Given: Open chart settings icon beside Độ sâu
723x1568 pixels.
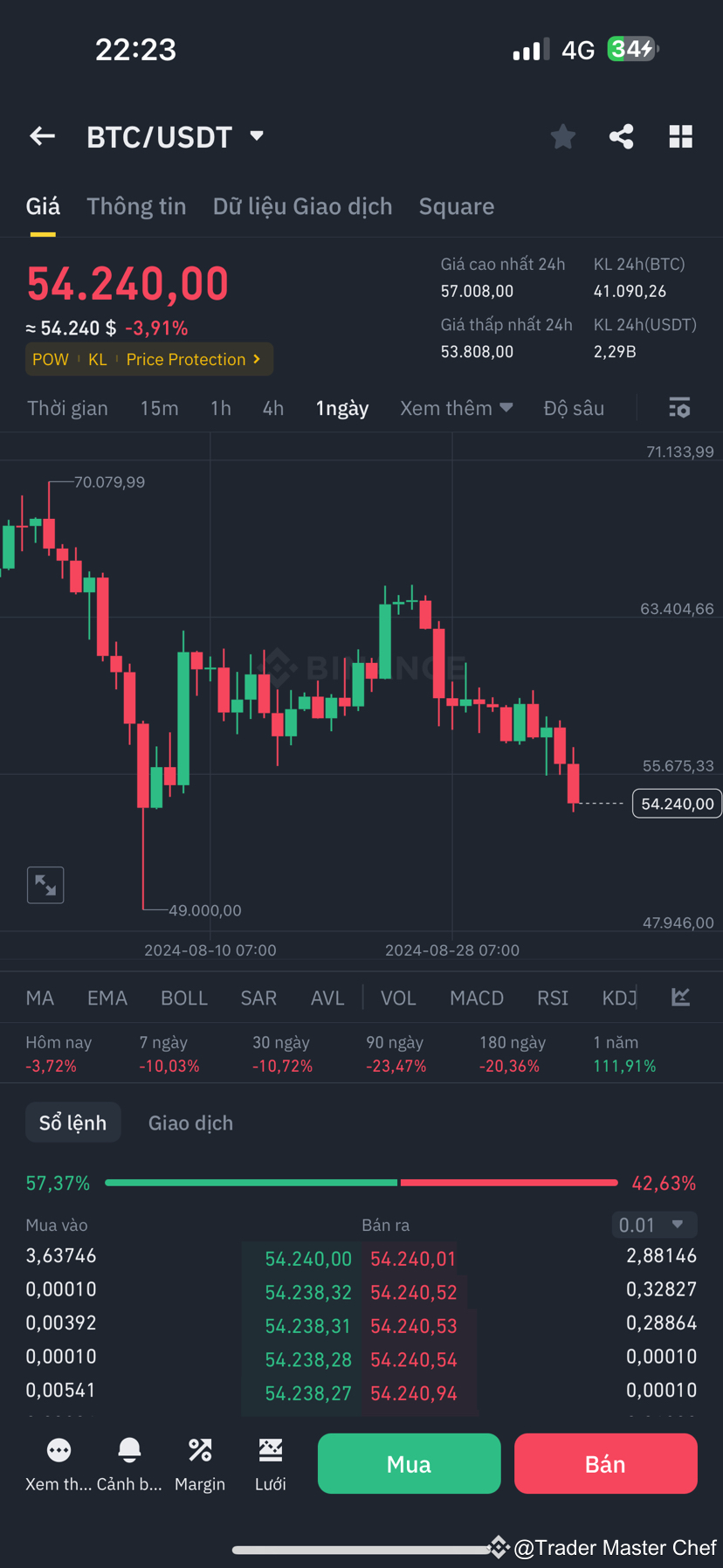Looking at the screenshot, I should coord(678,408).
